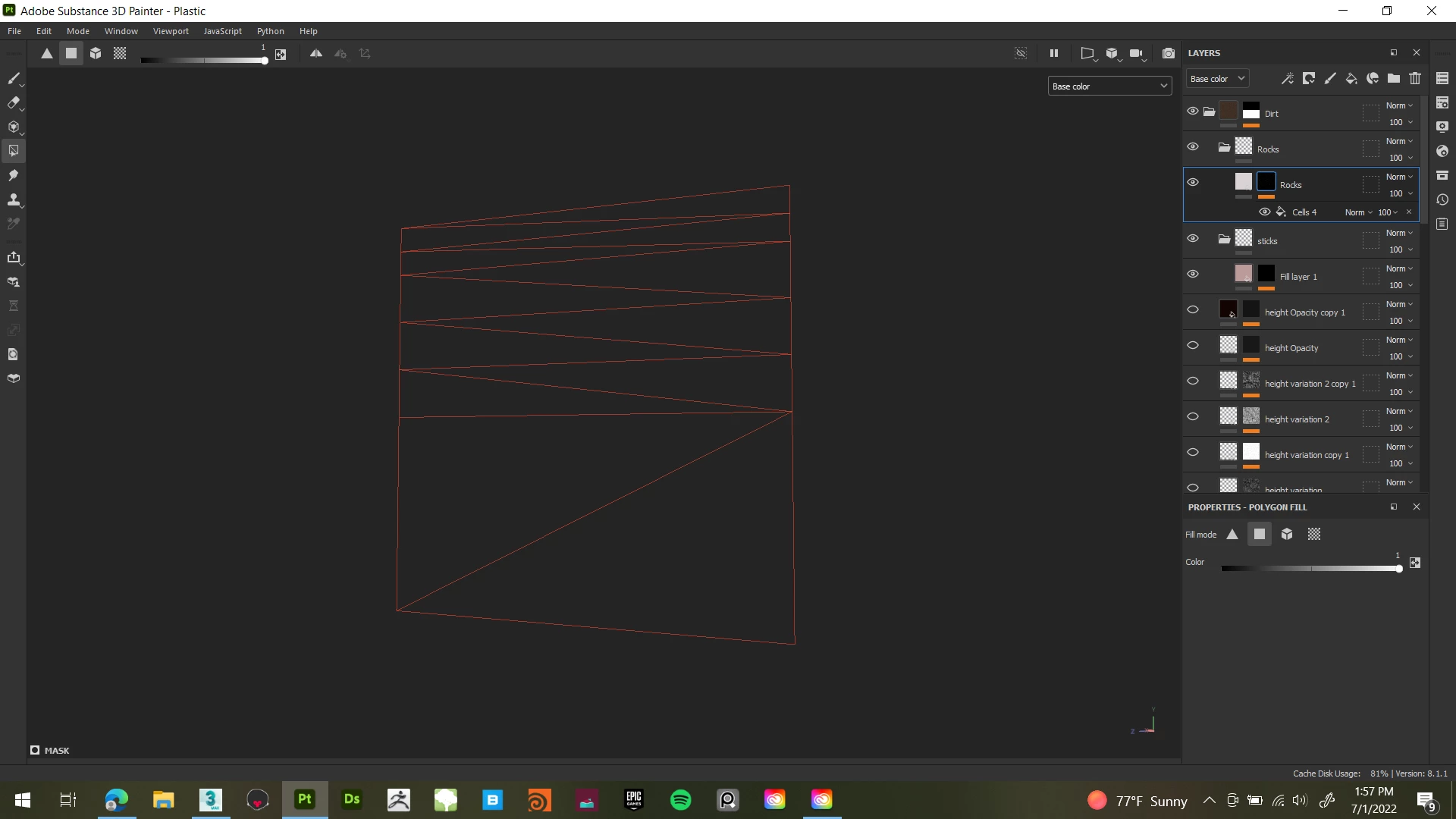Click the camera screenshot icon
The width and height of the screenshot is (1456, 819).
pyautogui.click(x=1169, y=53)
